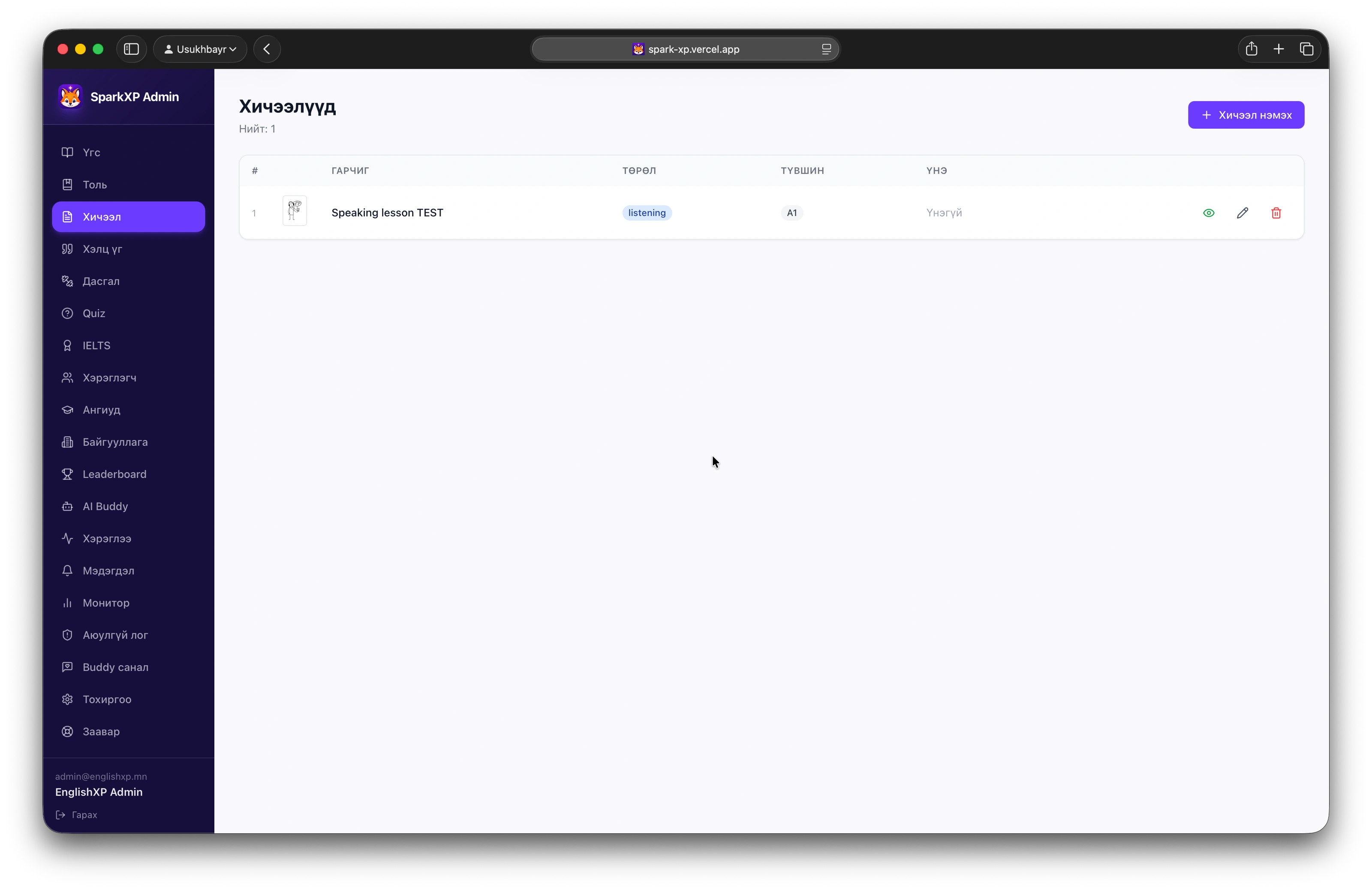Open the Leaderboard page
Viewport: 1372px width, 890px height.
[x=128, y=474]
